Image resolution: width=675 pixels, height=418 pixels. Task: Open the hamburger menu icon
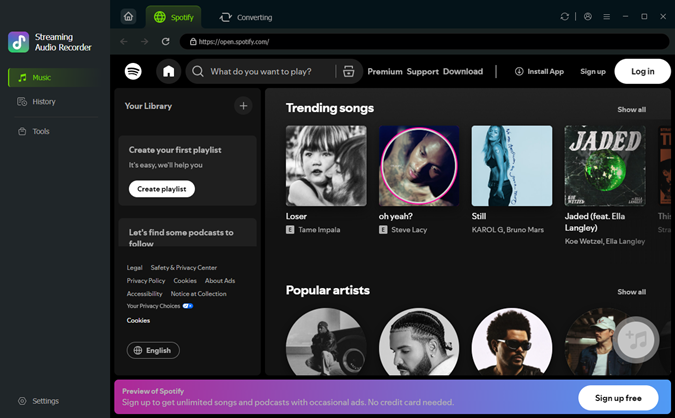(x=607, y=17)
